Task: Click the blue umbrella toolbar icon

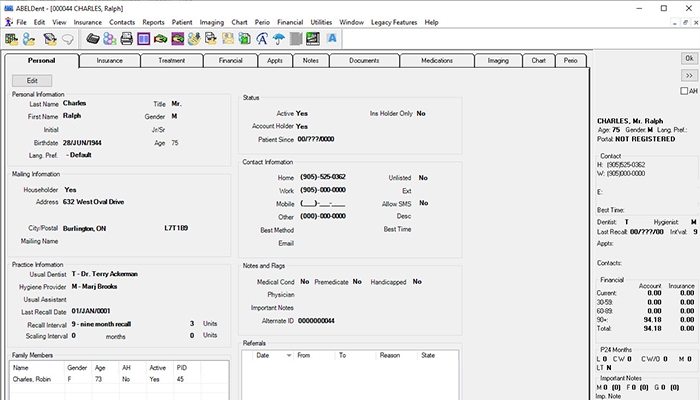Action: (278, 39)
